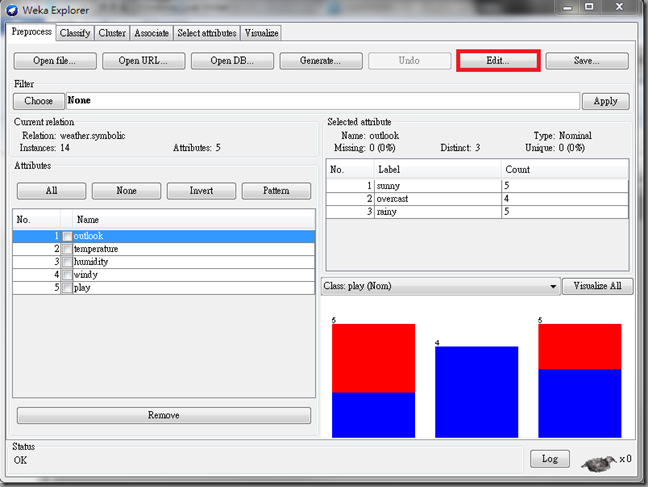Click the Undo button
This screenshot has width=648, height=487.
click(409, 61)
